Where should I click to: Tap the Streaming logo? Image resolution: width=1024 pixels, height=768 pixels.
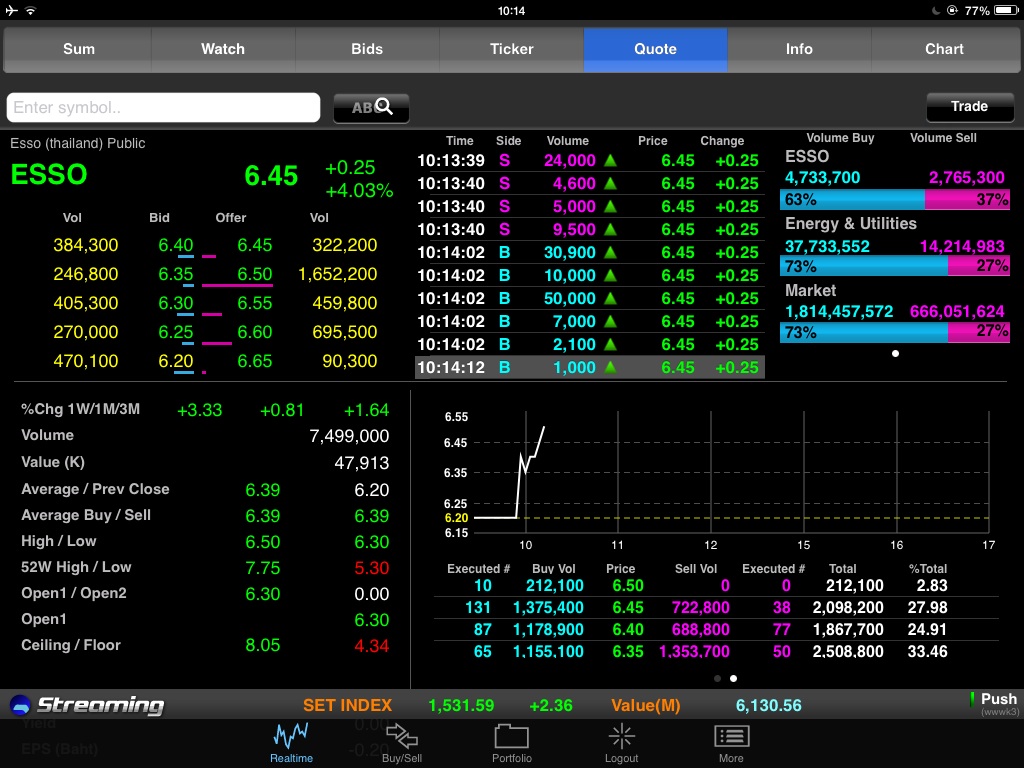[87, 705]
